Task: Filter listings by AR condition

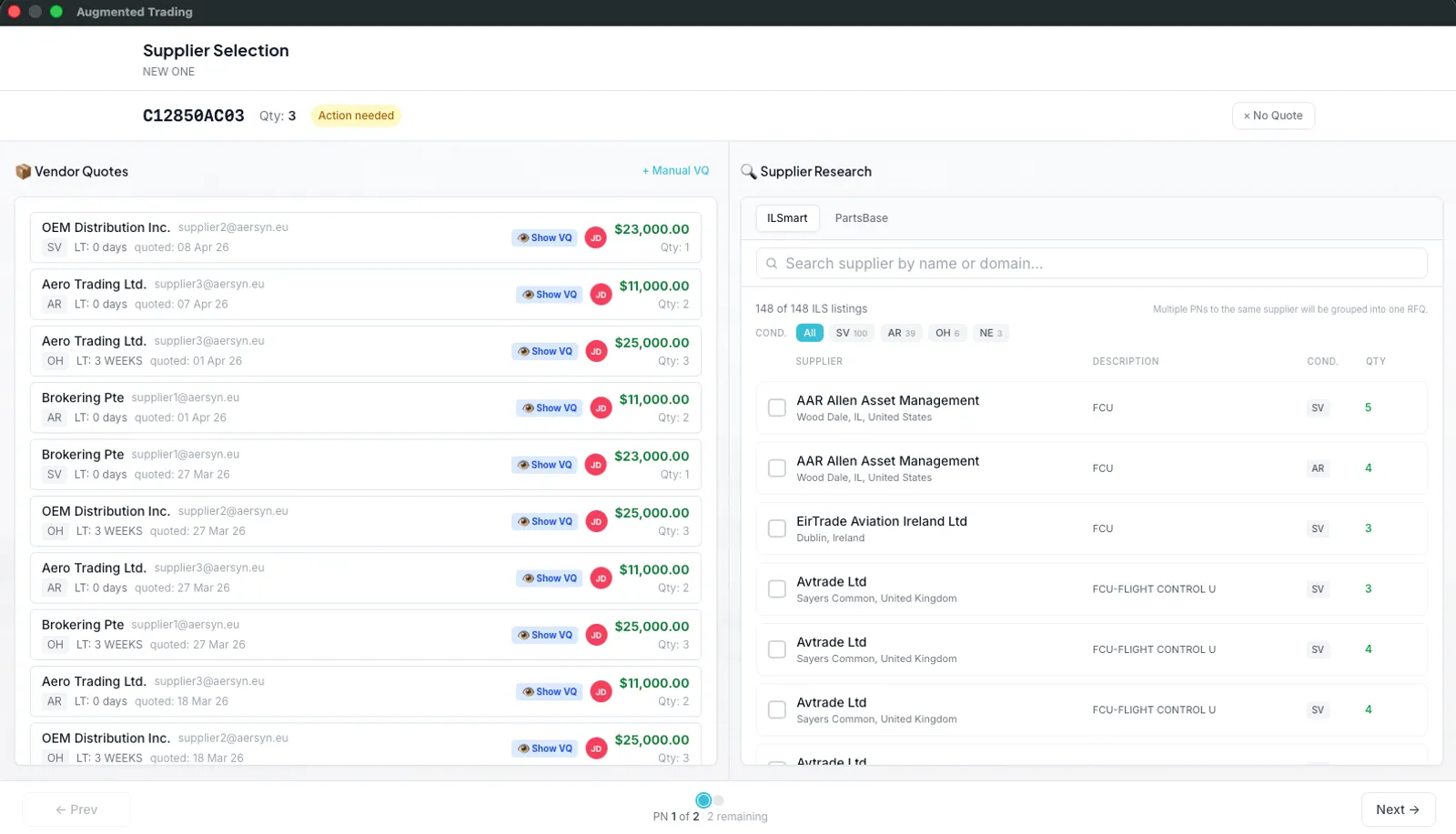Action: point(902,333)
